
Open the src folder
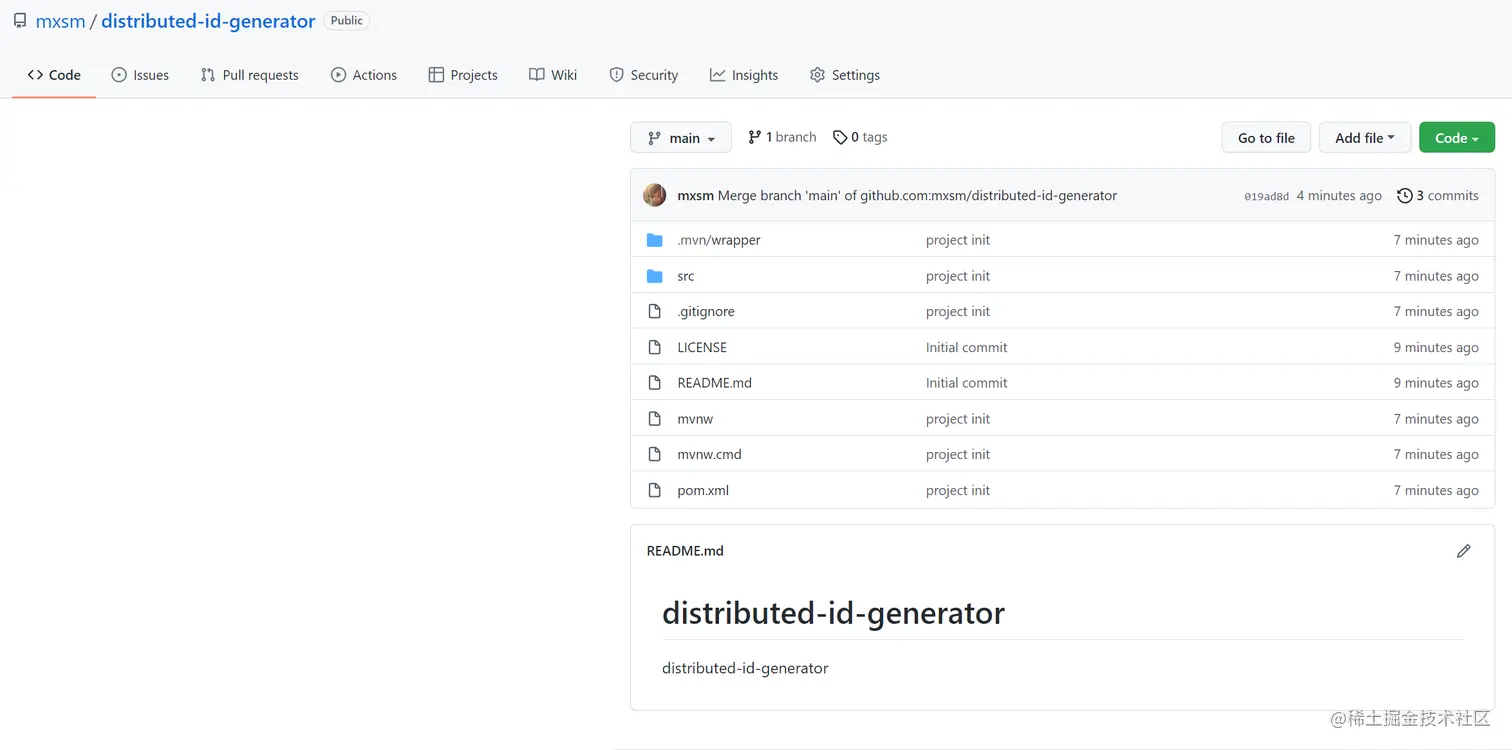click(x=685, y=276)
